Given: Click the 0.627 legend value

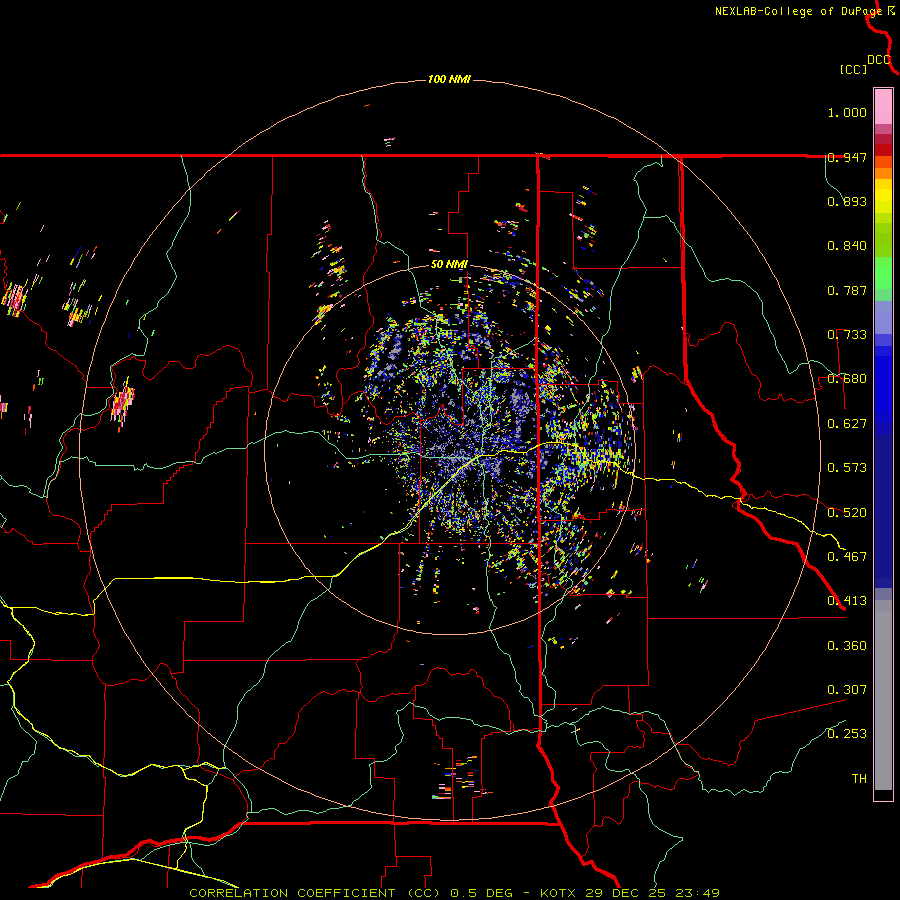Looking at the screenshot, I should (847, 424).
